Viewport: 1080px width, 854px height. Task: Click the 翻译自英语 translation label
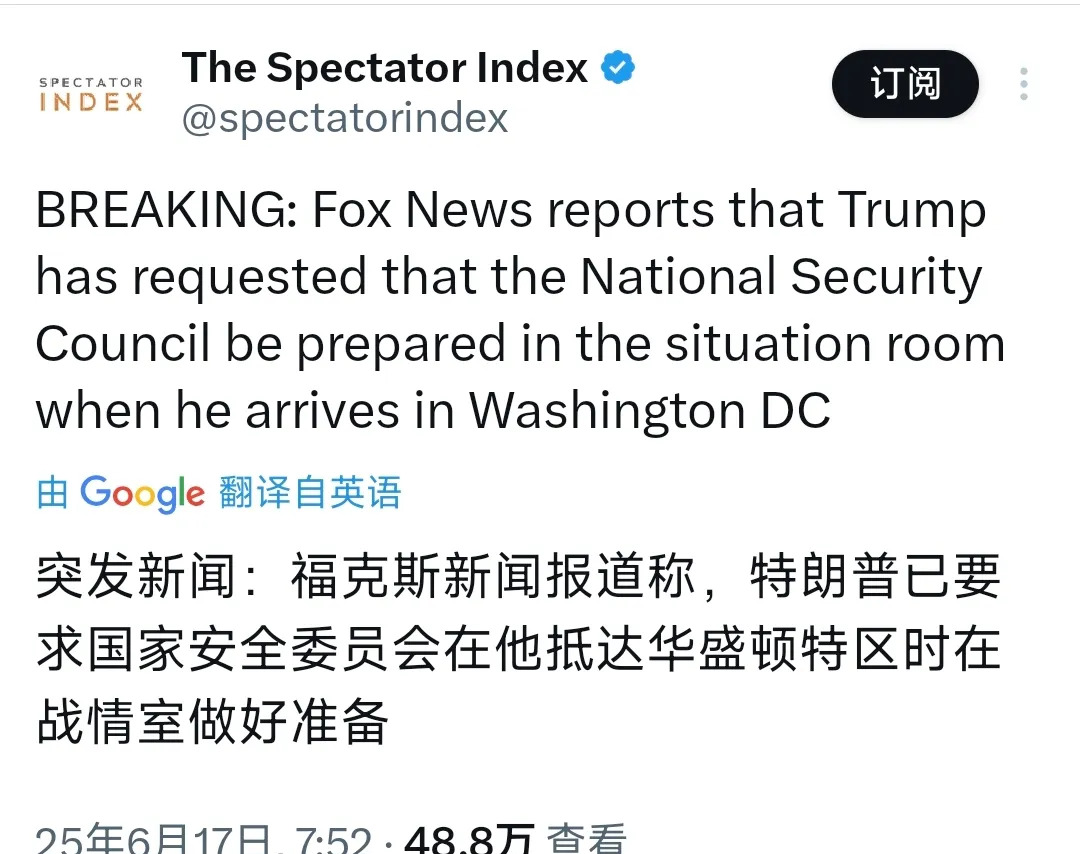(310, 492)
